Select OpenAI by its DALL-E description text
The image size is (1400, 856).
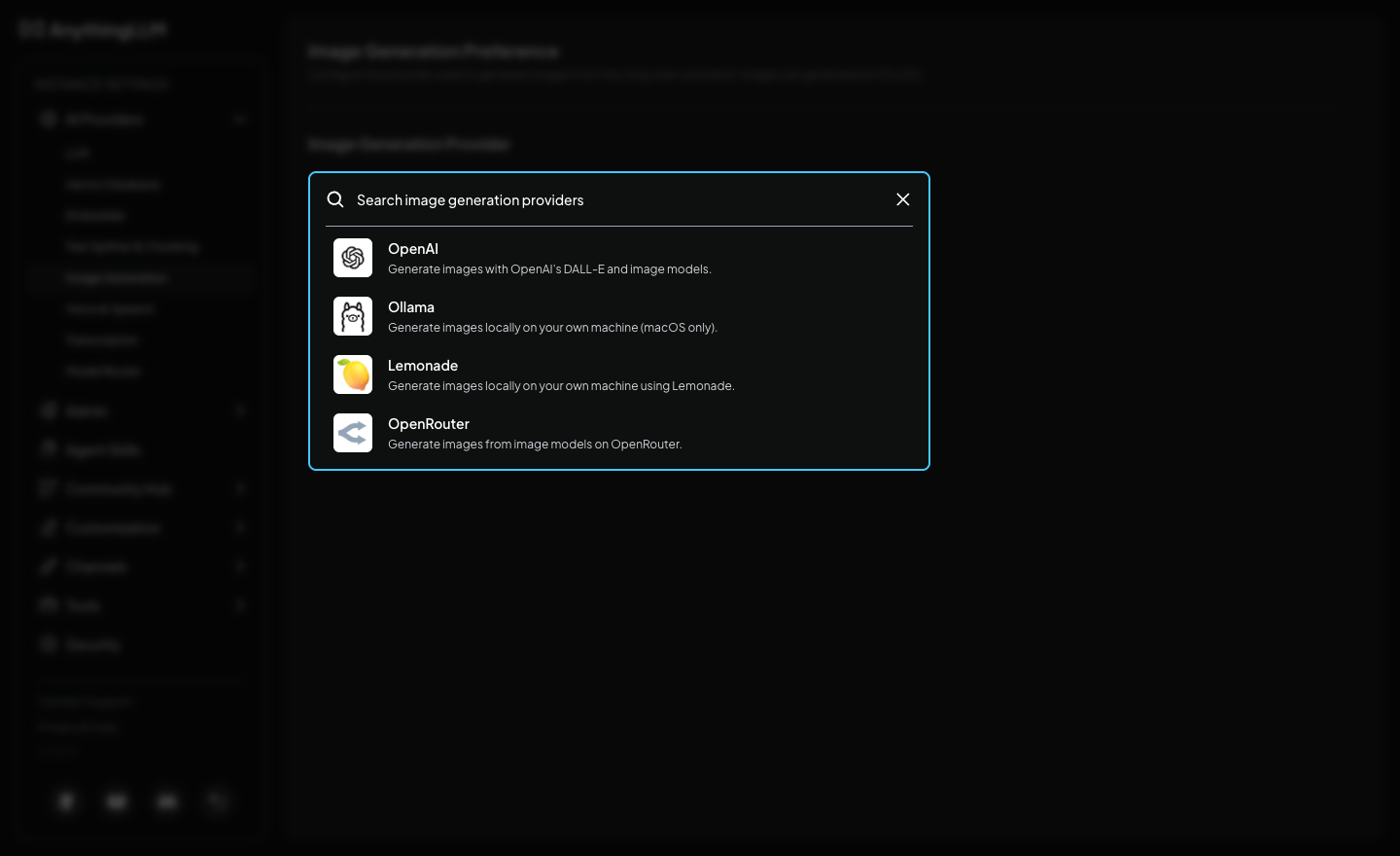click(x=549, y=269)
